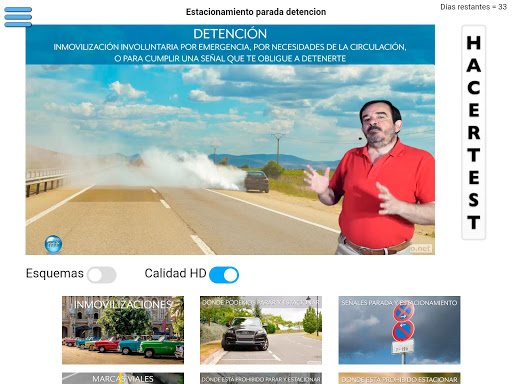The height and width of the screenshot is (384, 512).
Task: Click the watermark at video corner
Action: pos(421,249)
